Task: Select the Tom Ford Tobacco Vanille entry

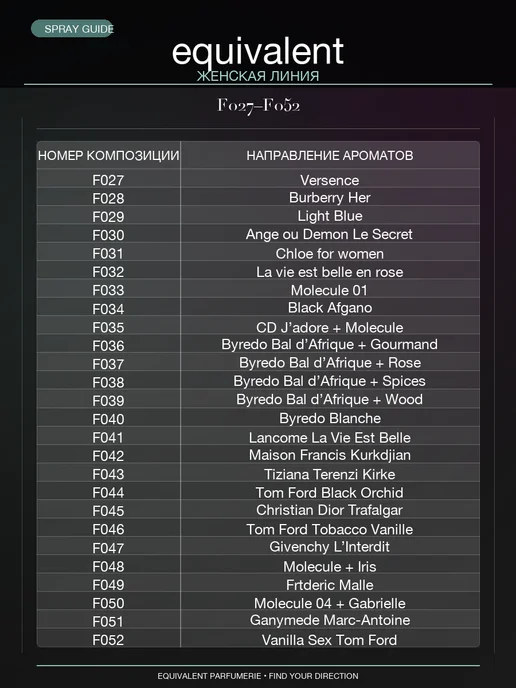Action: (329, 529)
